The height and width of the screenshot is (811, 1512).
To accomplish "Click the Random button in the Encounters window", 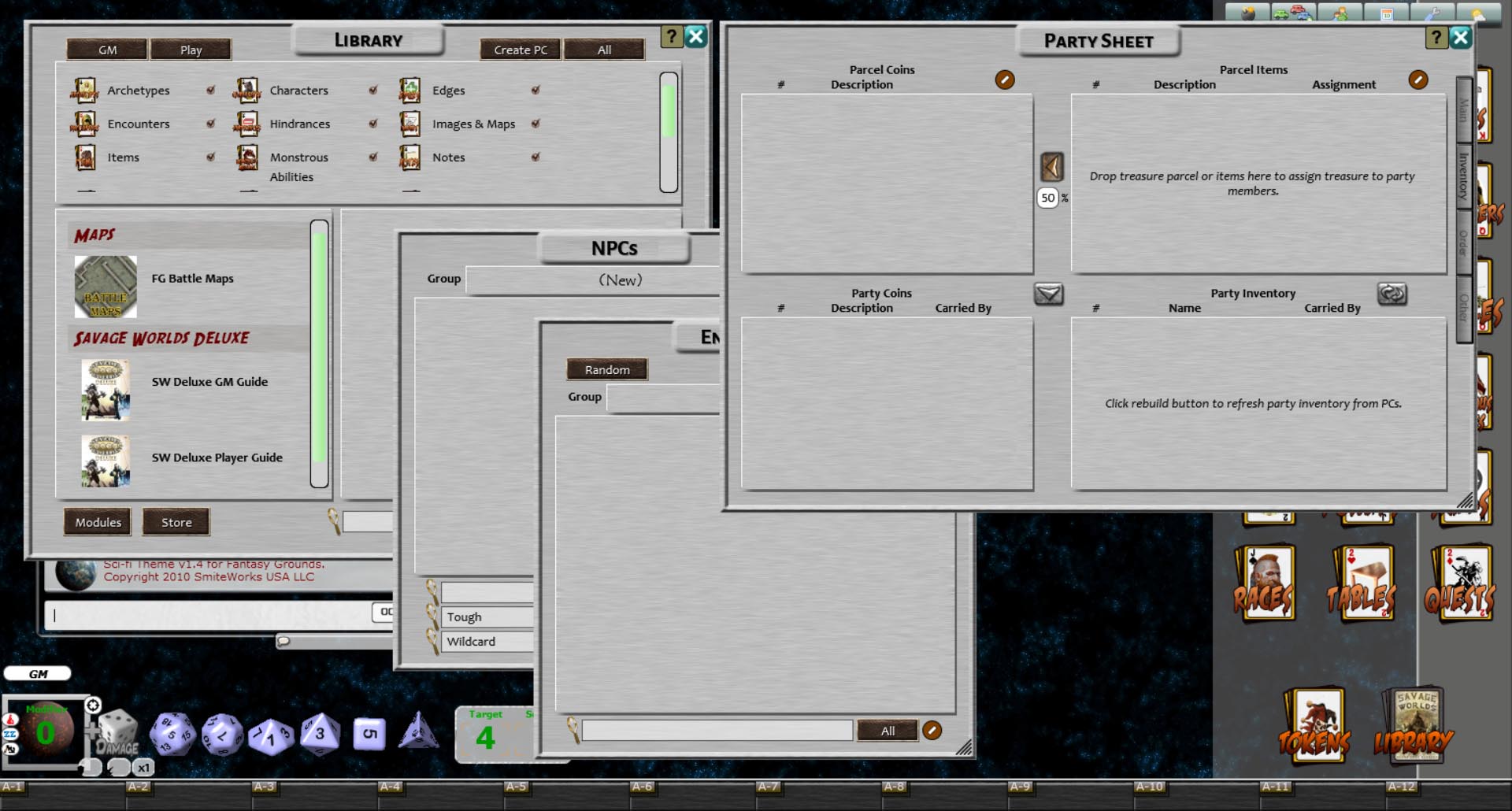I will (x=606, y=369).
